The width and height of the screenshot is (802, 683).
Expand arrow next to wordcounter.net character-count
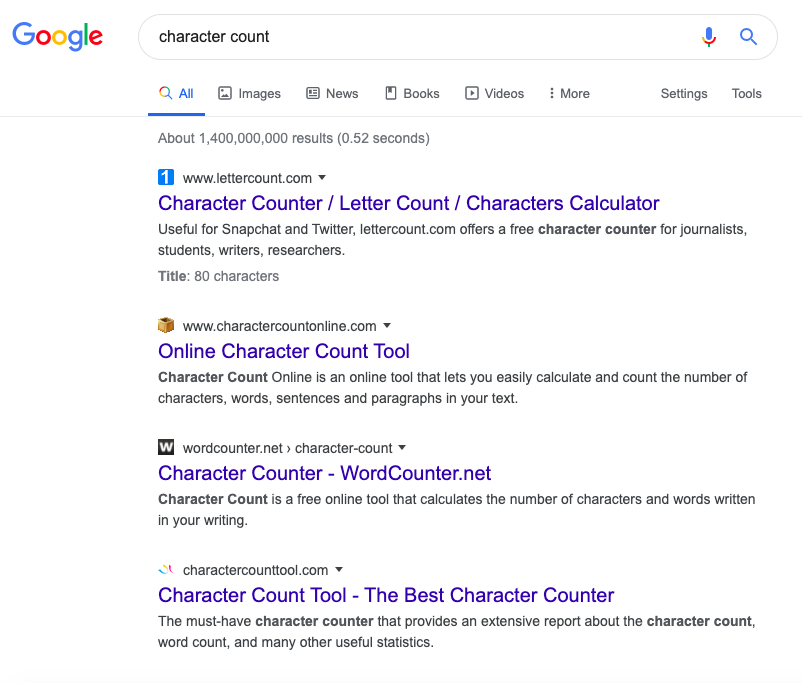pos(402,448)
